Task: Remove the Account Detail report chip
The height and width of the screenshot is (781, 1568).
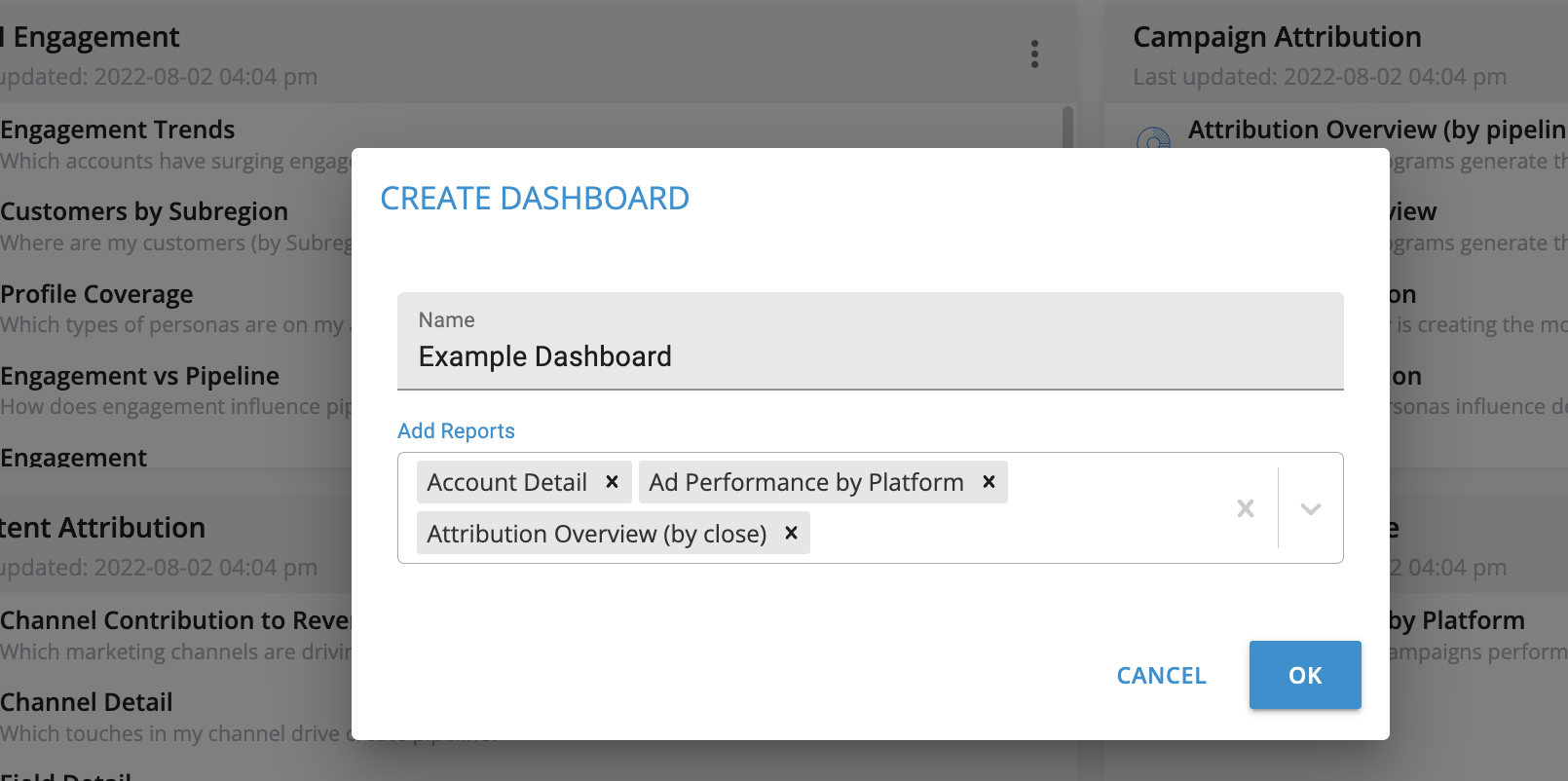Action: pos(612,482)
